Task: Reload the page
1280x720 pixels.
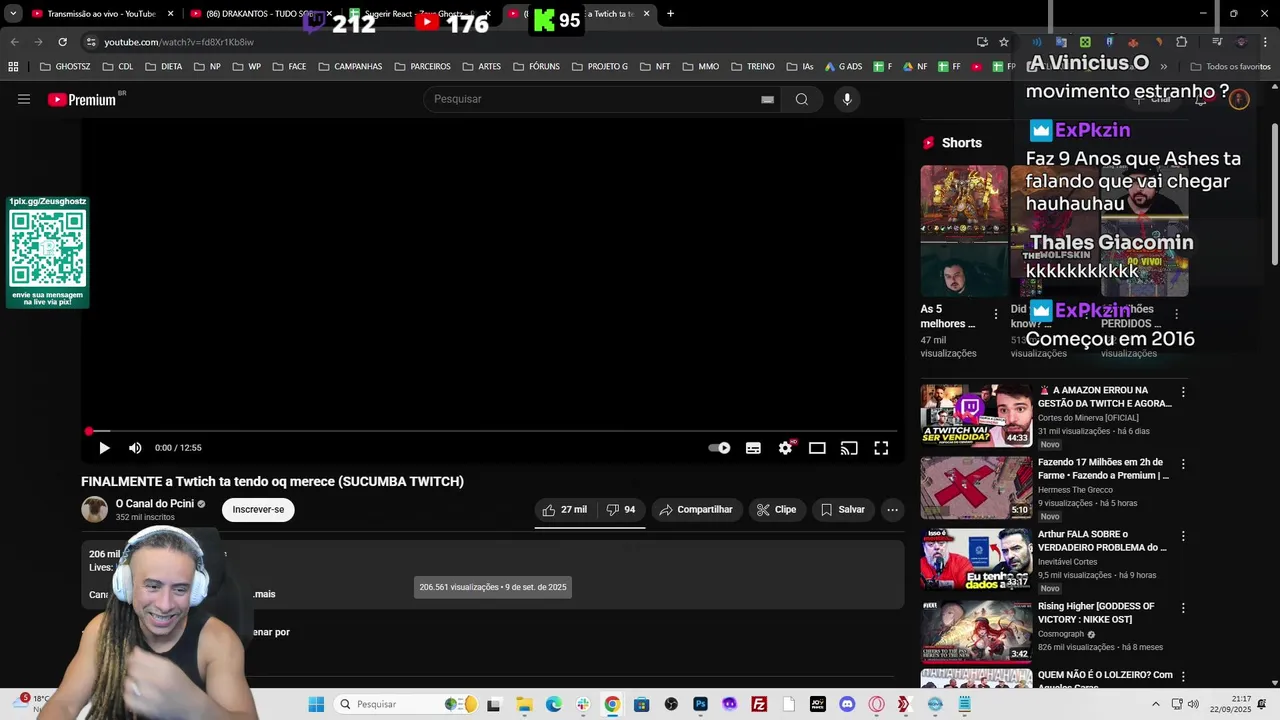Action: click(62, 42)
